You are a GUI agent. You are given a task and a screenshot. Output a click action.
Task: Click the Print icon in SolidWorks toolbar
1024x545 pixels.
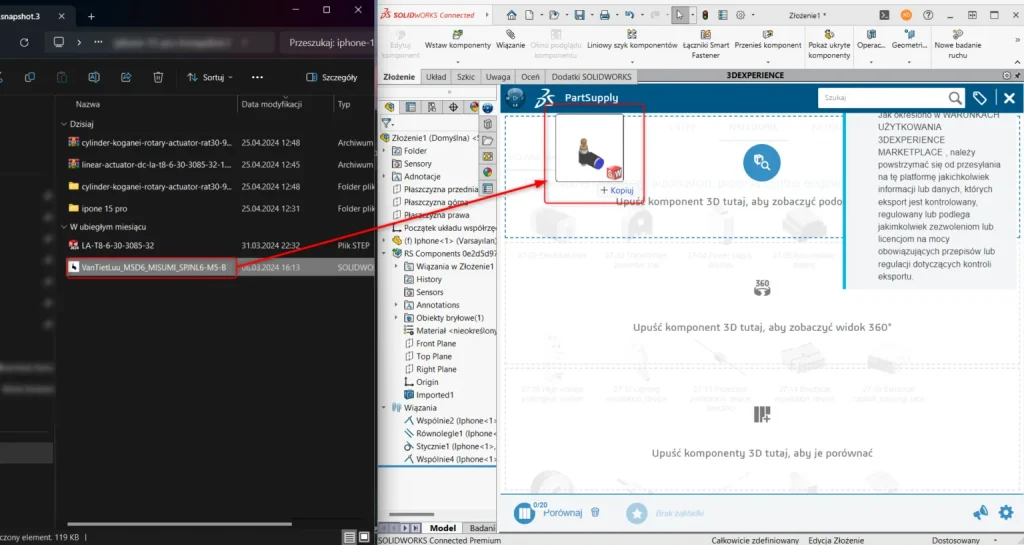(605, 15)
